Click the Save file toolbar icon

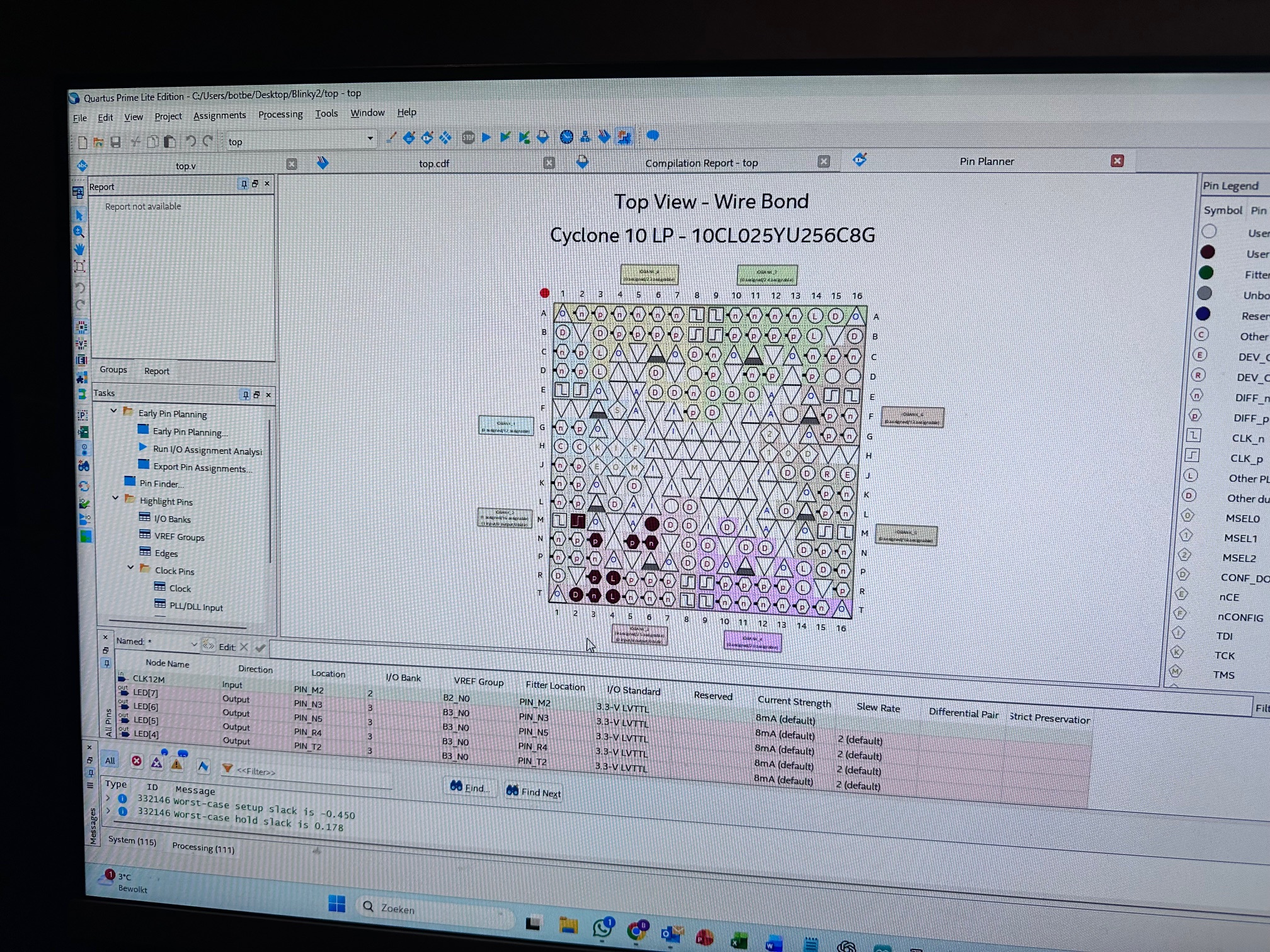(x=115, y=142)
